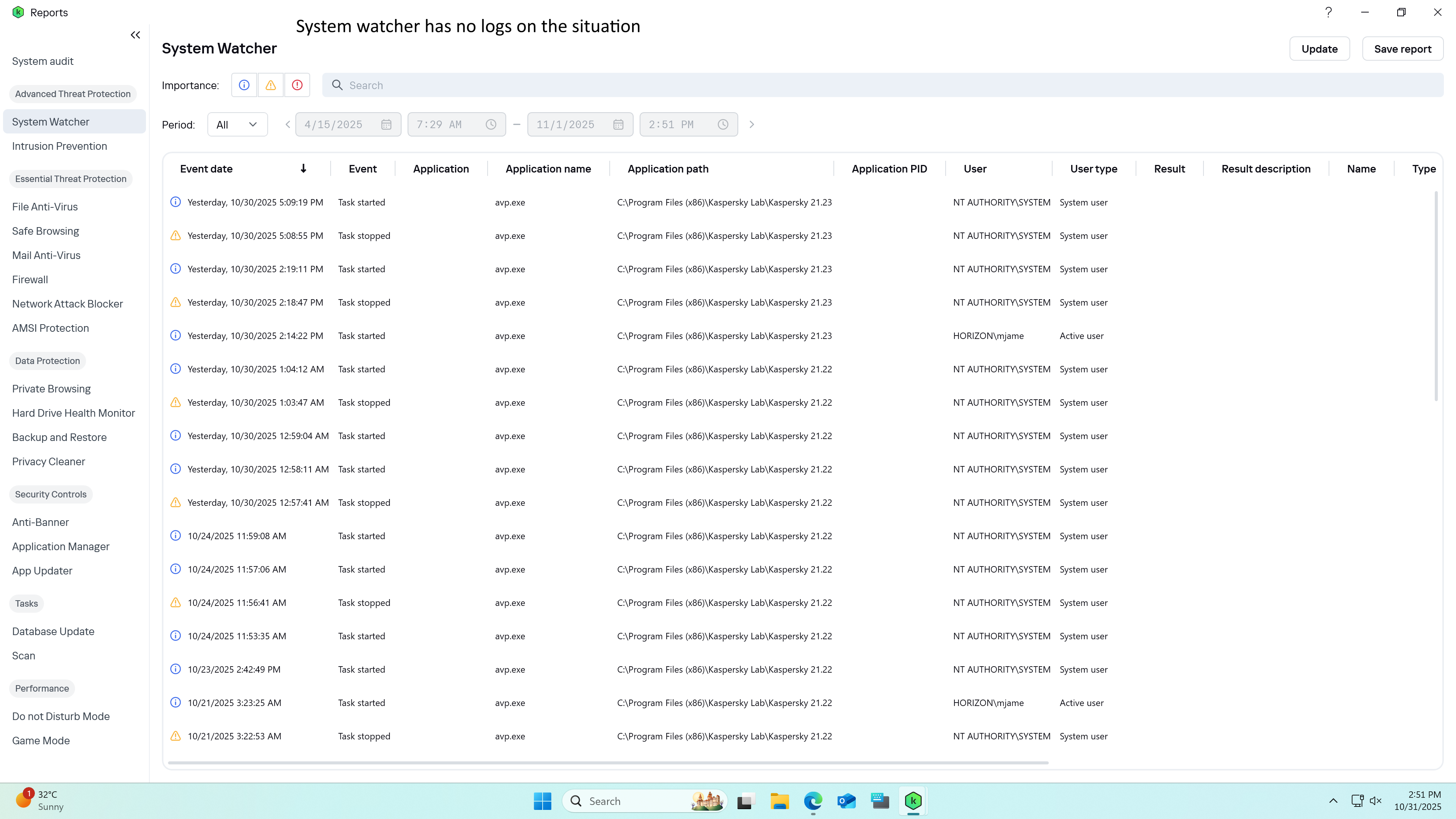Open Windows Start menu
Viewport: 1456px width, 819px height.
point(543,801)
